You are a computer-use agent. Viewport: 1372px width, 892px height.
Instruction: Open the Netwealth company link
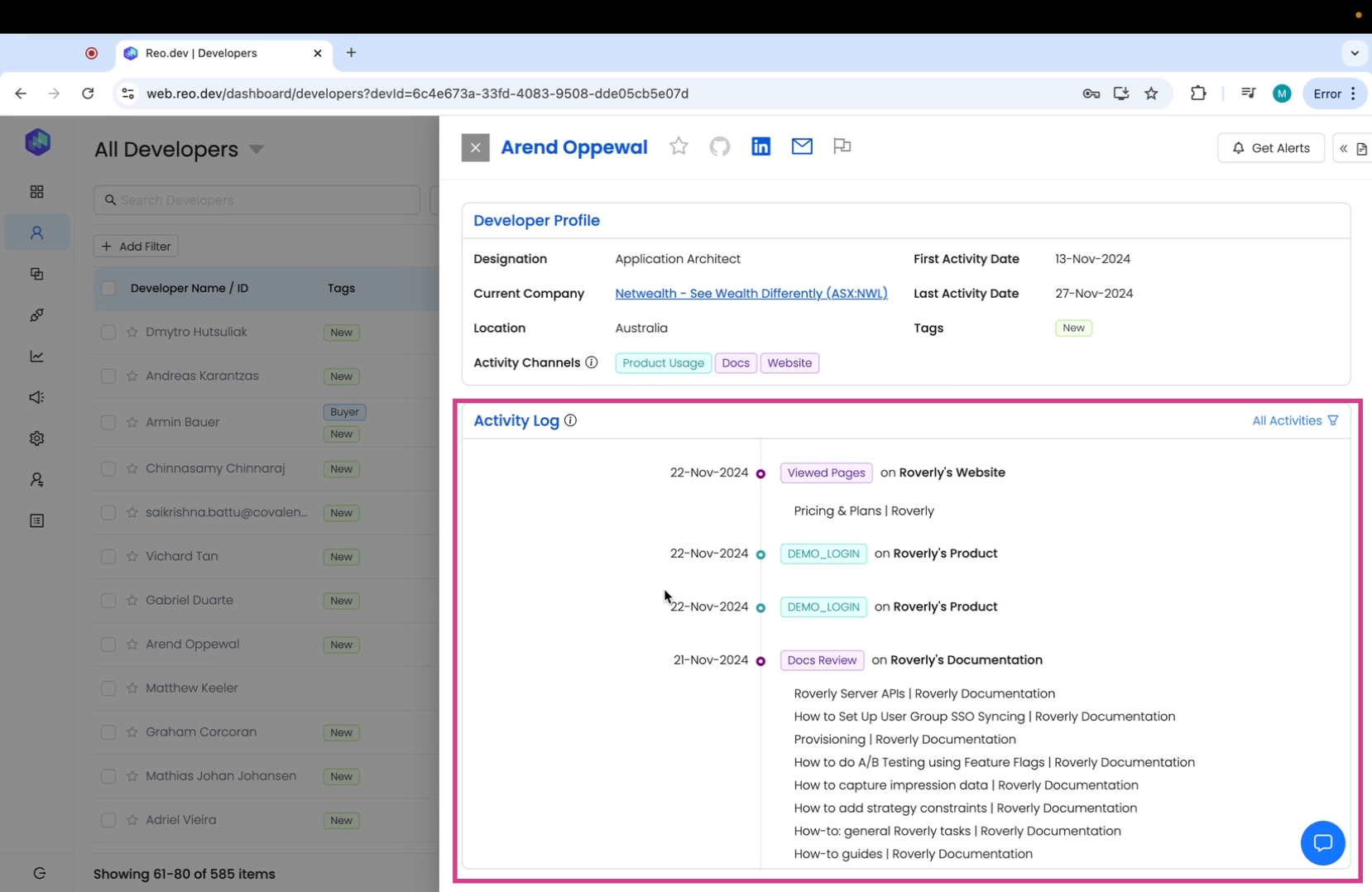[x=751, y=293]
